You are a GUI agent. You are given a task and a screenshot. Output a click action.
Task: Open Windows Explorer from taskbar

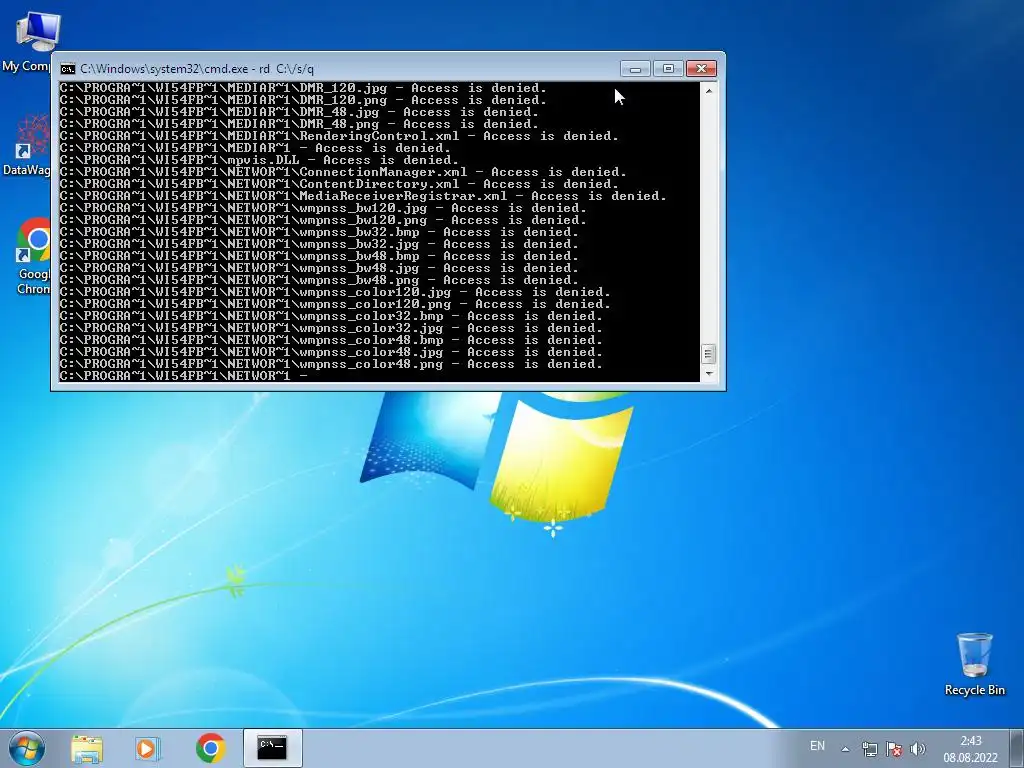(87, 748)
